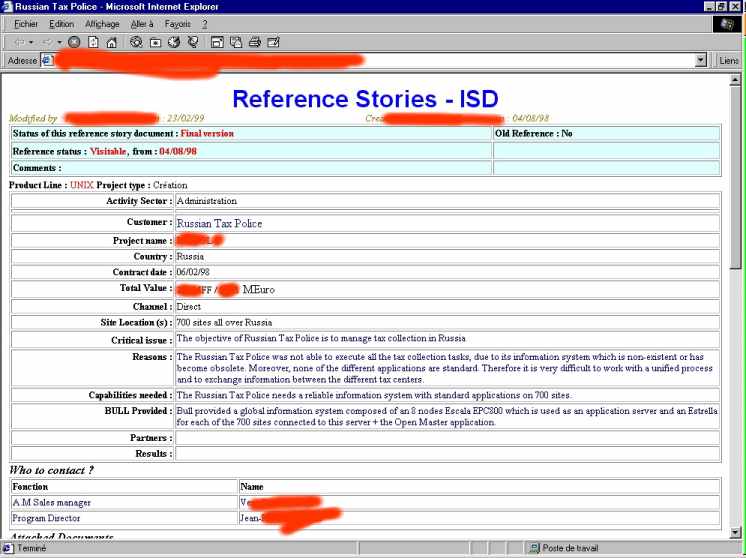The width and height of the screenshot is (746, 558).
Task: Click the Capabilities needed value text
Action: pos(374,395)
